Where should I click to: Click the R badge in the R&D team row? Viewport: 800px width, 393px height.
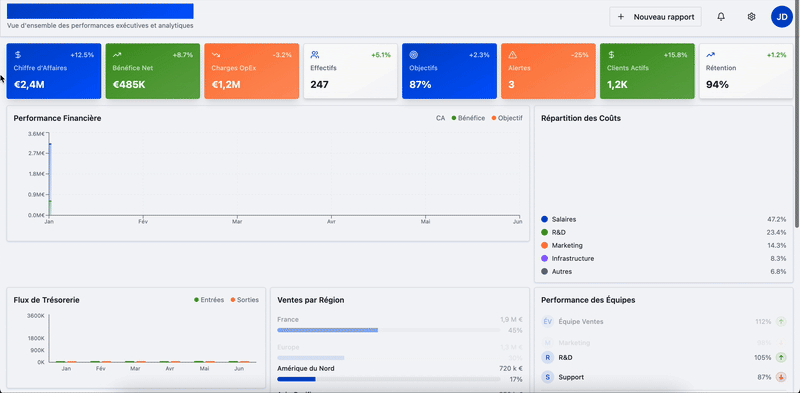click(x=547, y=358)
